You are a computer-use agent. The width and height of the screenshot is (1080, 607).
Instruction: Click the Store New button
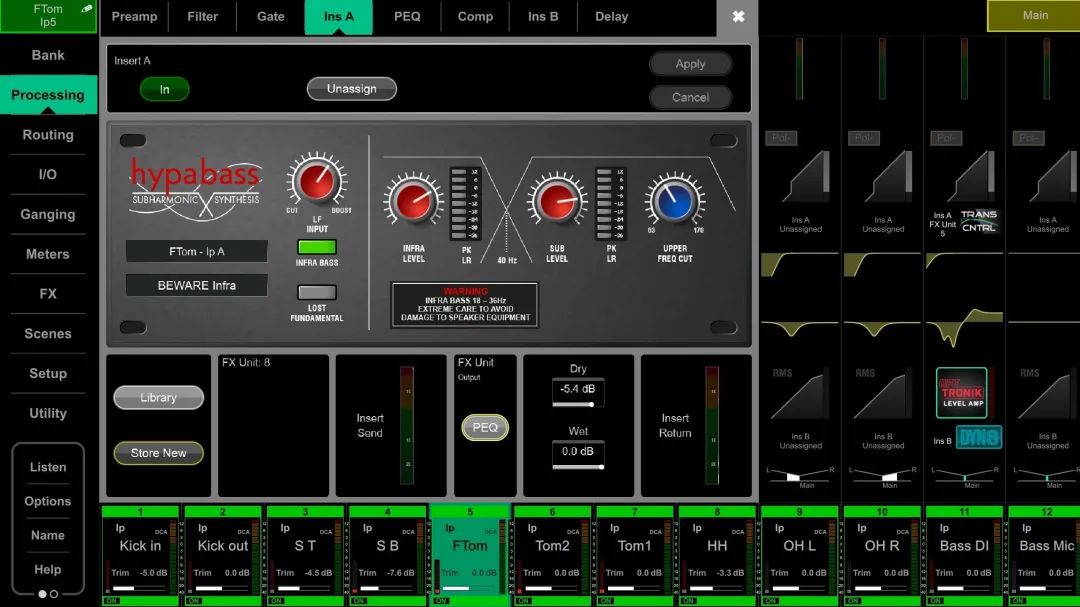[x=158, y=453]
